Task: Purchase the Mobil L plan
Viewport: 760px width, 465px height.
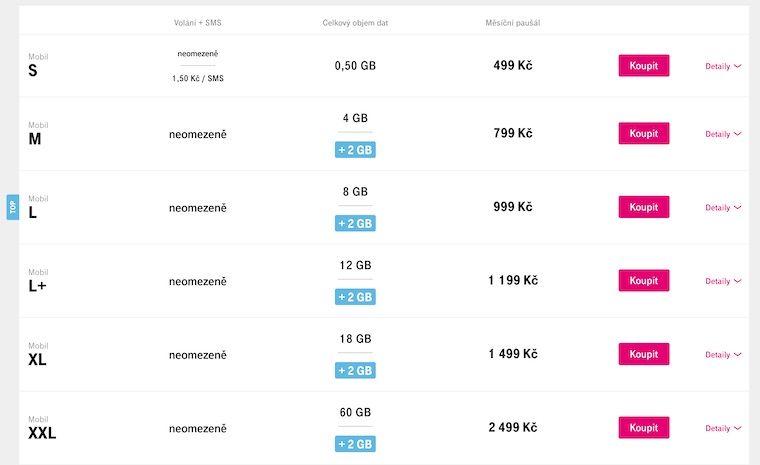Action: coord(643,207)
